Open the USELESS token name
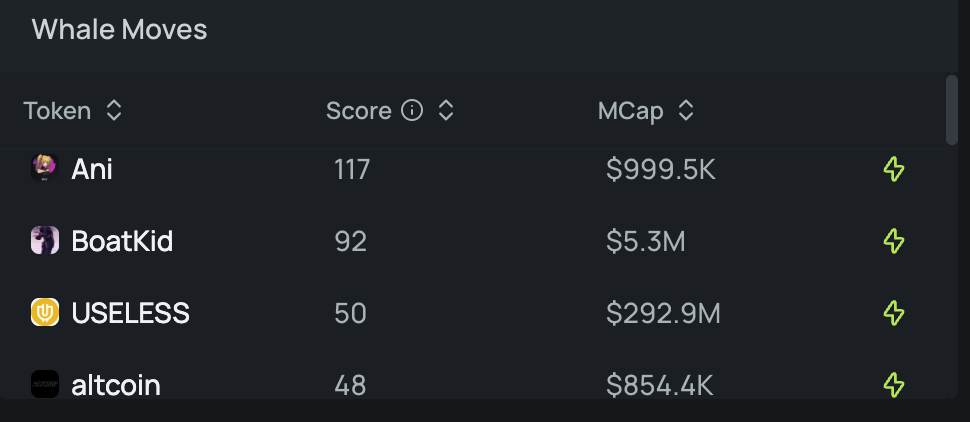The height and width of the screenshot is (422, 970). [131, 313]
